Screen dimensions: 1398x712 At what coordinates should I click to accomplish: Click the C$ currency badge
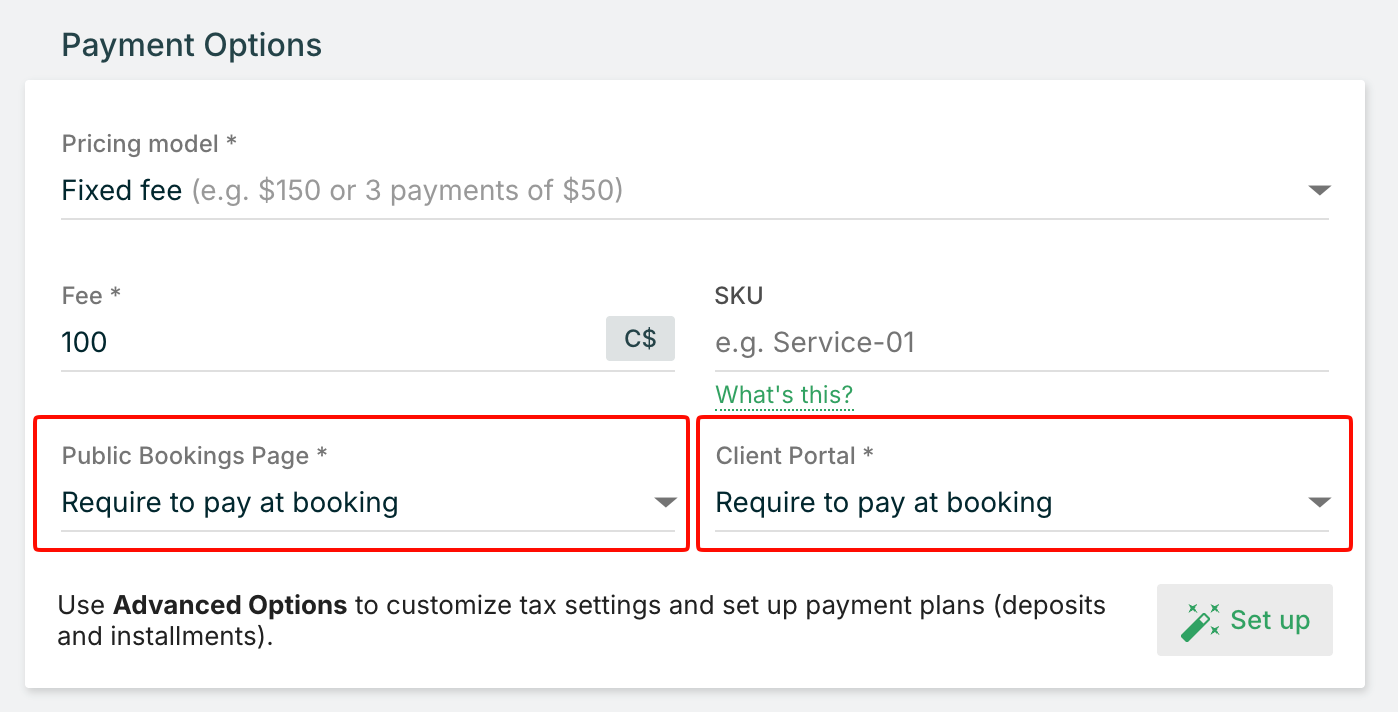tap(640, 339)
